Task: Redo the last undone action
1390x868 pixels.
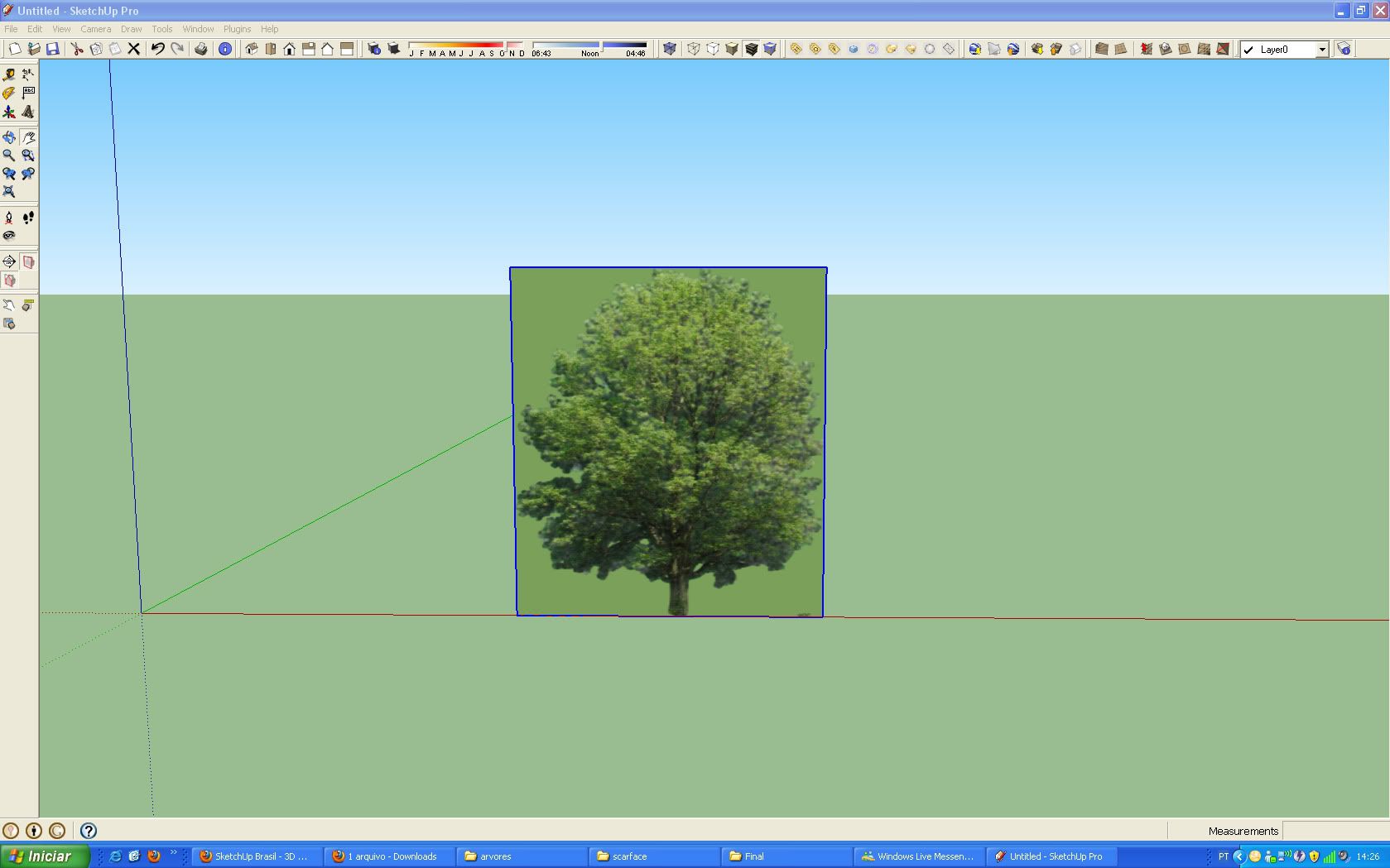Action: pos(177,49)
